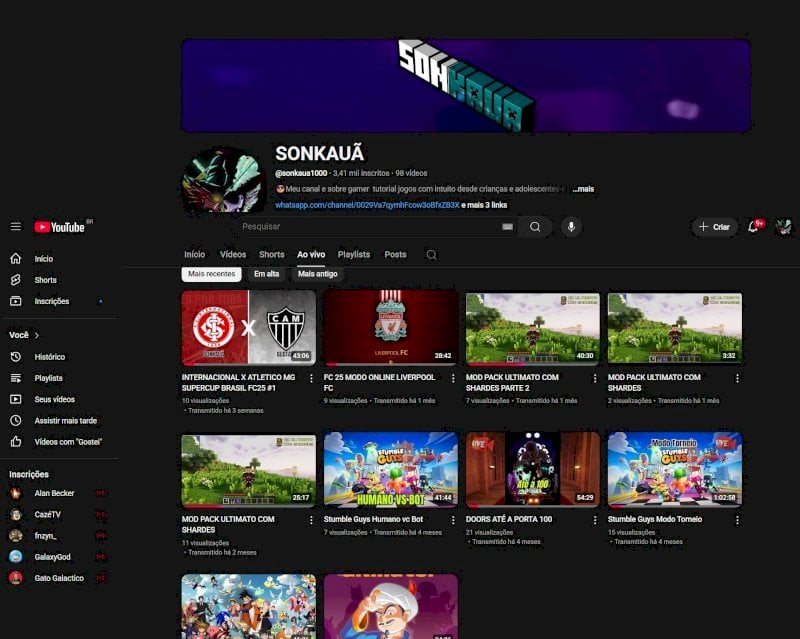Switch to the Playlists tab
Viewport: 800px width, 639px height.
[354, 254]
